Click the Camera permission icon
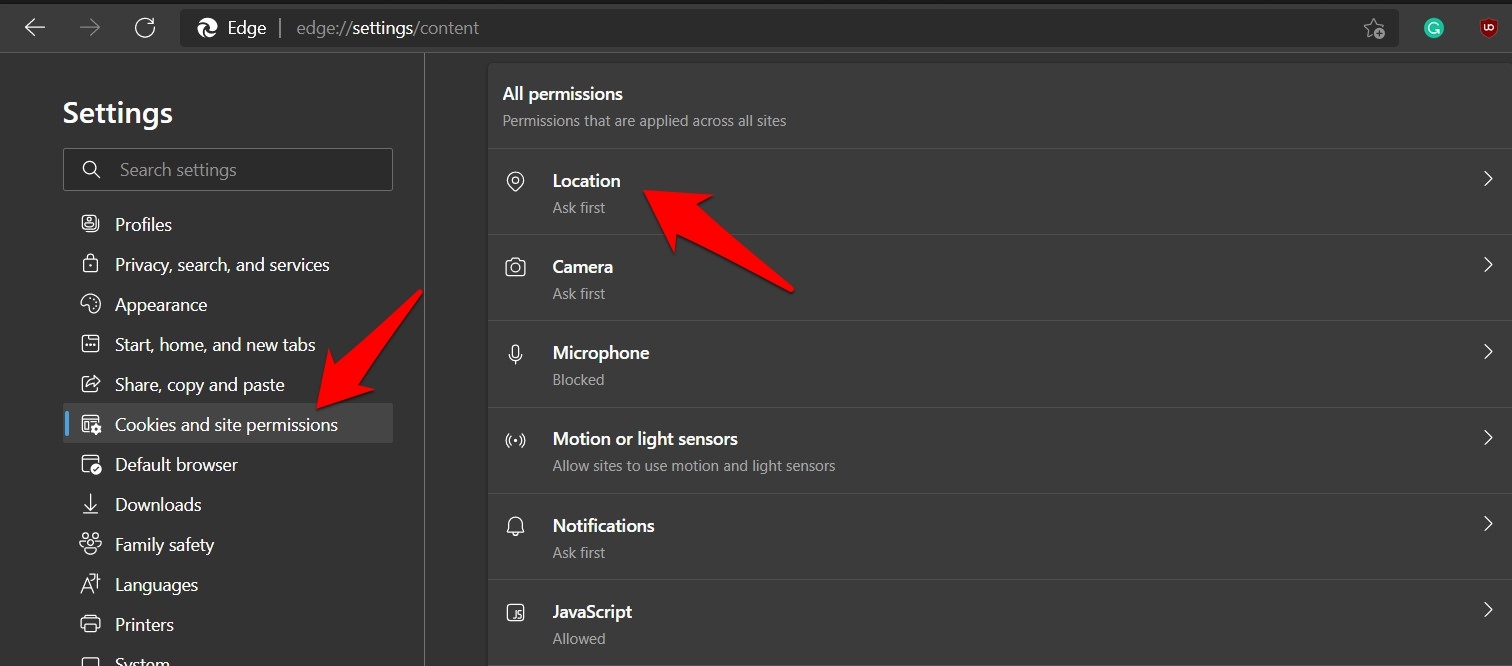The image size is (1512, 666). [x=515, y=267]
